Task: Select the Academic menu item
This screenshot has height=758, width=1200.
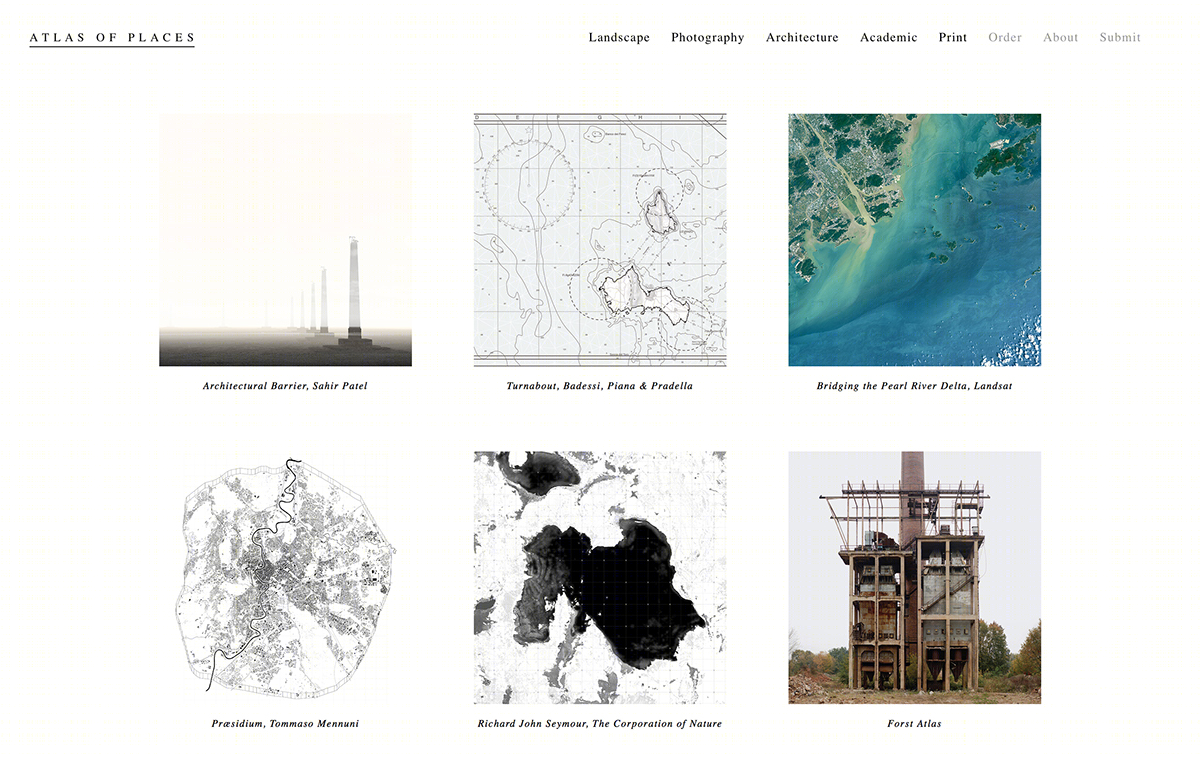Action: click(888, 38)
